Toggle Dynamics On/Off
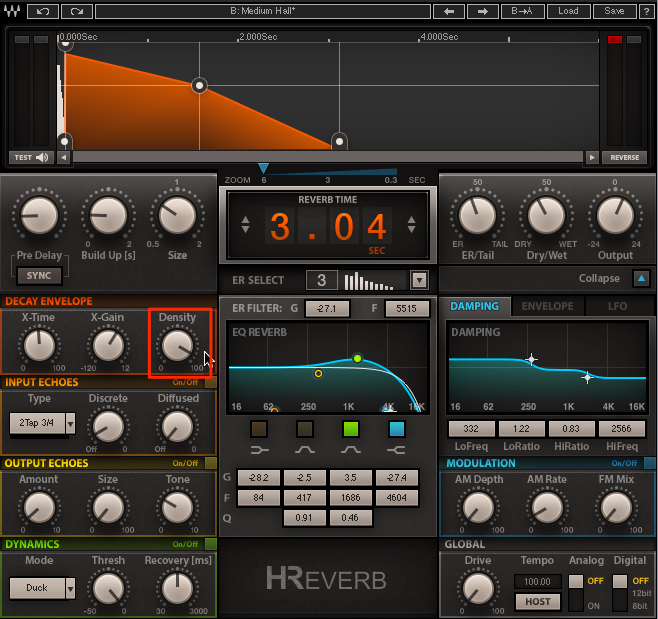This screenshot has width=658, height=619. tap(211, 544)
